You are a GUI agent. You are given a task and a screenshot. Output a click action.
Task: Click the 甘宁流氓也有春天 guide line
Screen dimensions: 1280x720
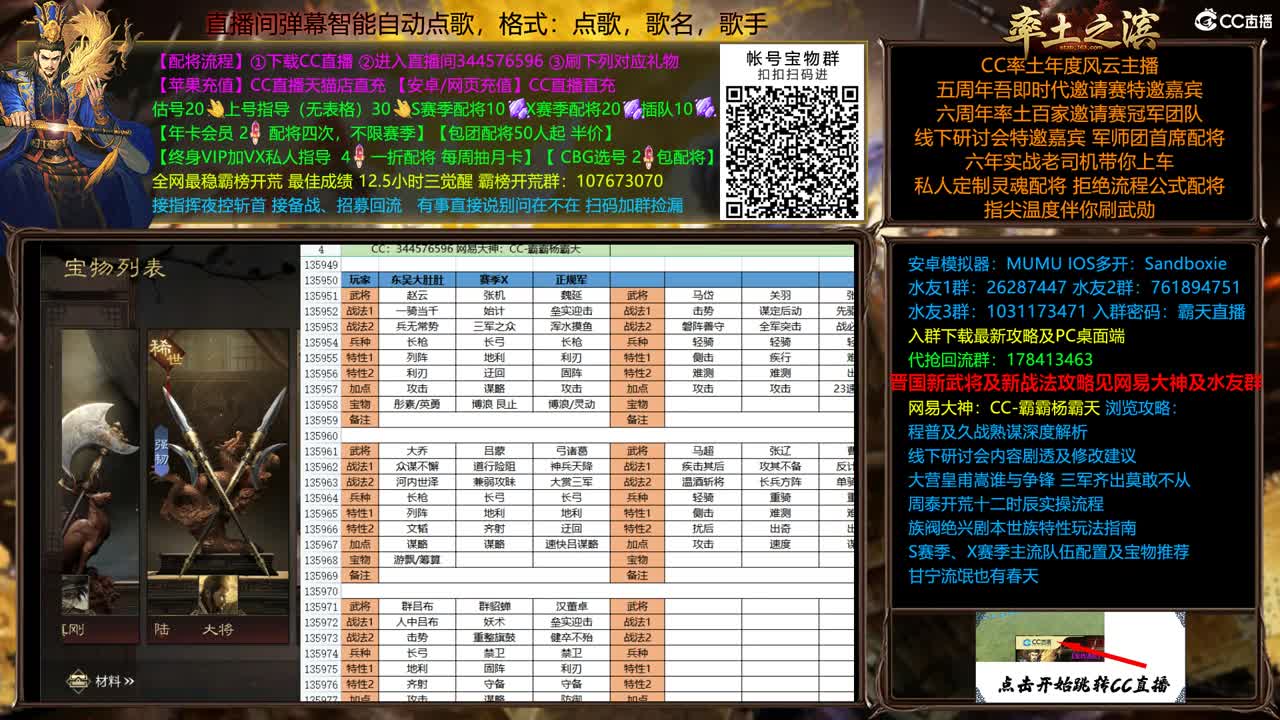pos(973,576)
